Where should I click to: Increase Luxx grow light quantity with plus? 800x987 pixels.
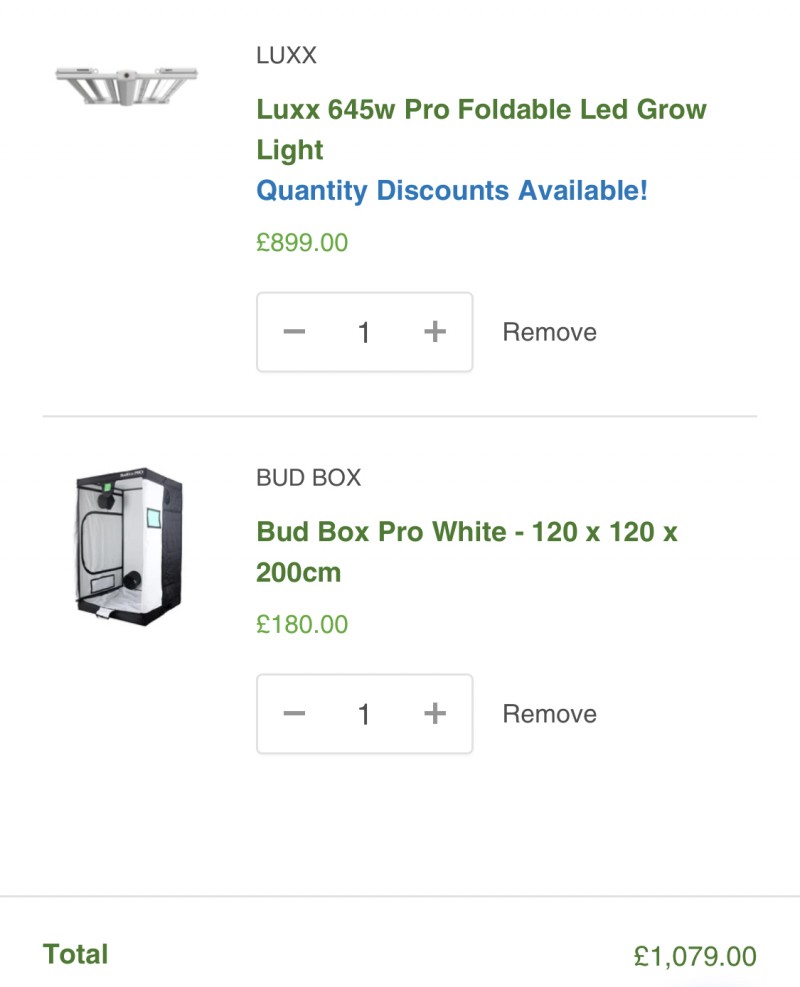(x=434, y=332)
